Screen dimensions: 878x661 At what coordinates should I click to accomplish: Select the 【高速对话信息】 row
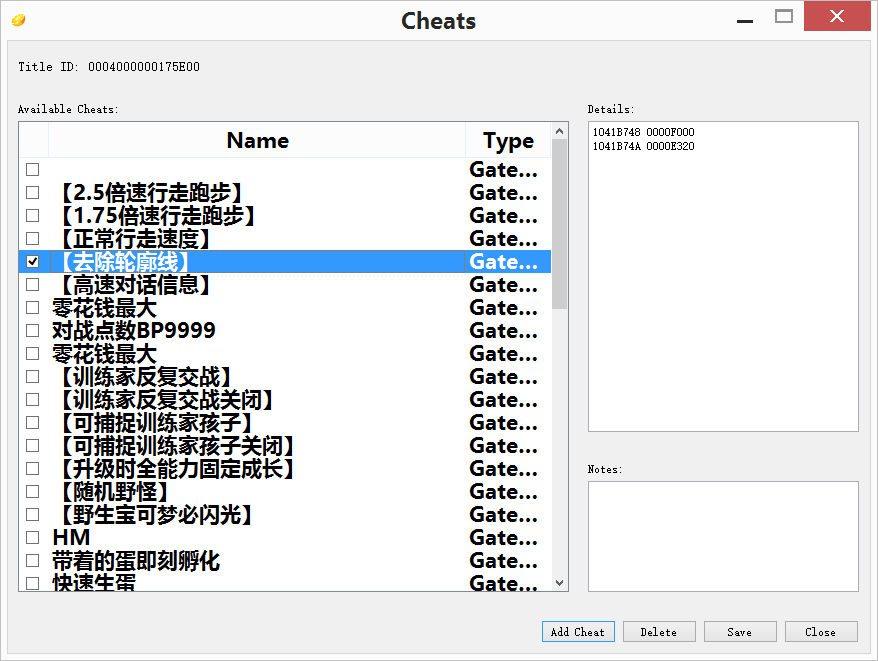point(284,285)
